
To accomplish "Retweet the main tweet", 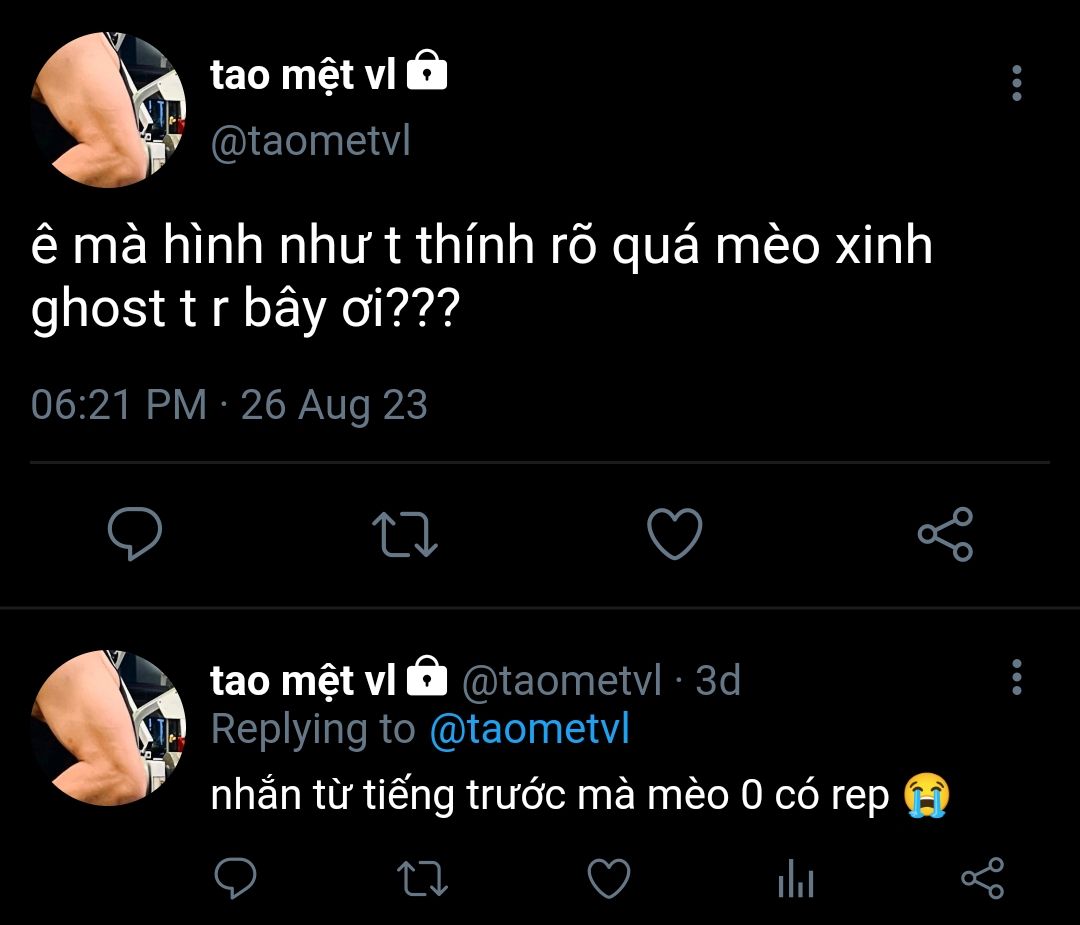I will click(404, 534).
